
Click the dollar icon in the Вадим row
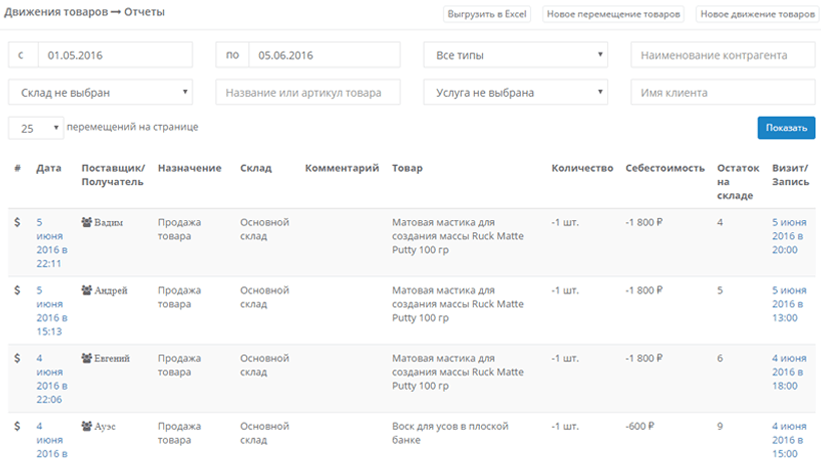tap(17, 222)
